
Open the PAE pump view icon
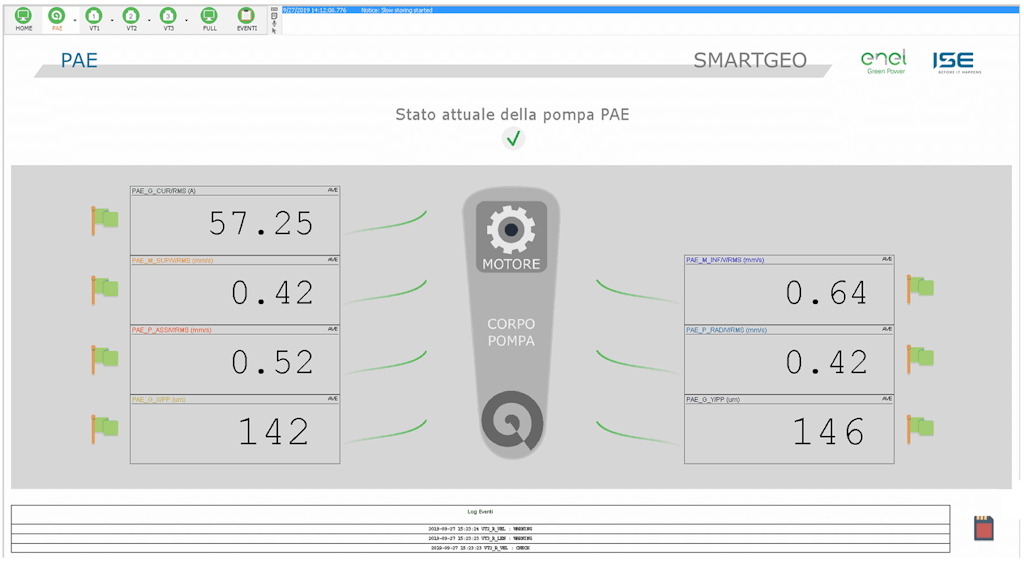click(x=57, y=16)
